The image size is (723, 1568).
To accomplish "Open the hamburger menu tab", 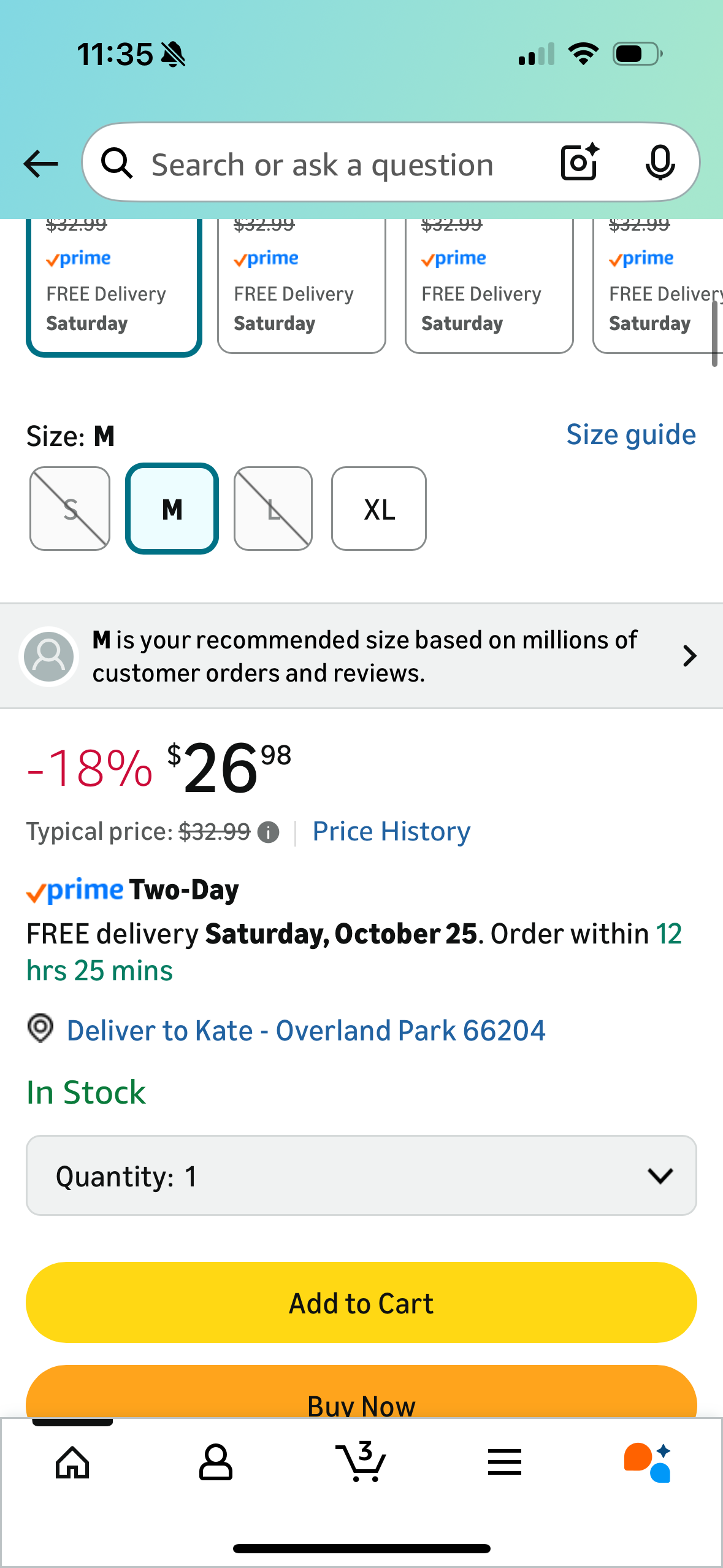I will [505, 1462].
